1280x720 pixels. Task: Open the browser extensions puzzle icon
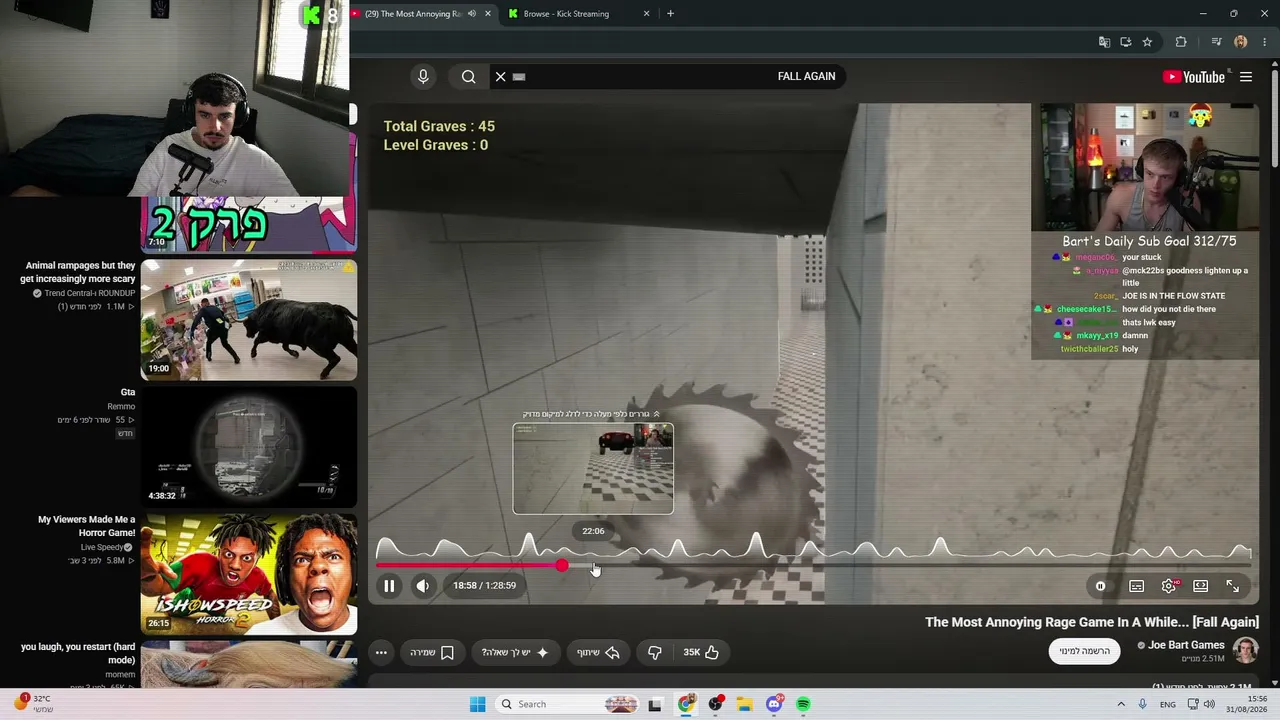click(x=1181, y=42)
